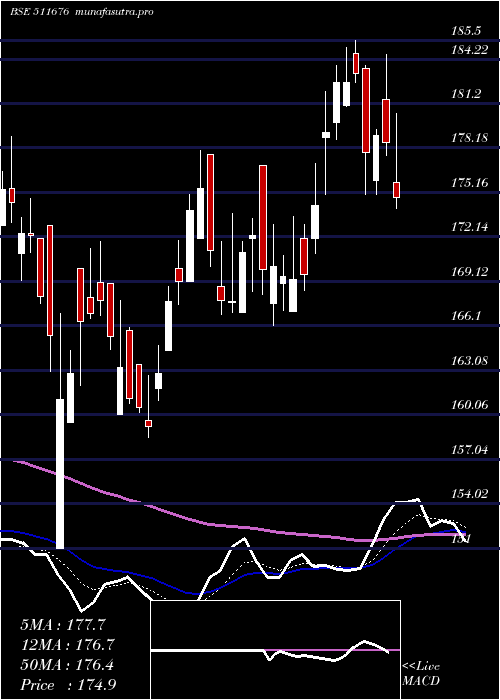
Task: Click the 178.18 price axis label
Action: point(470,138)
